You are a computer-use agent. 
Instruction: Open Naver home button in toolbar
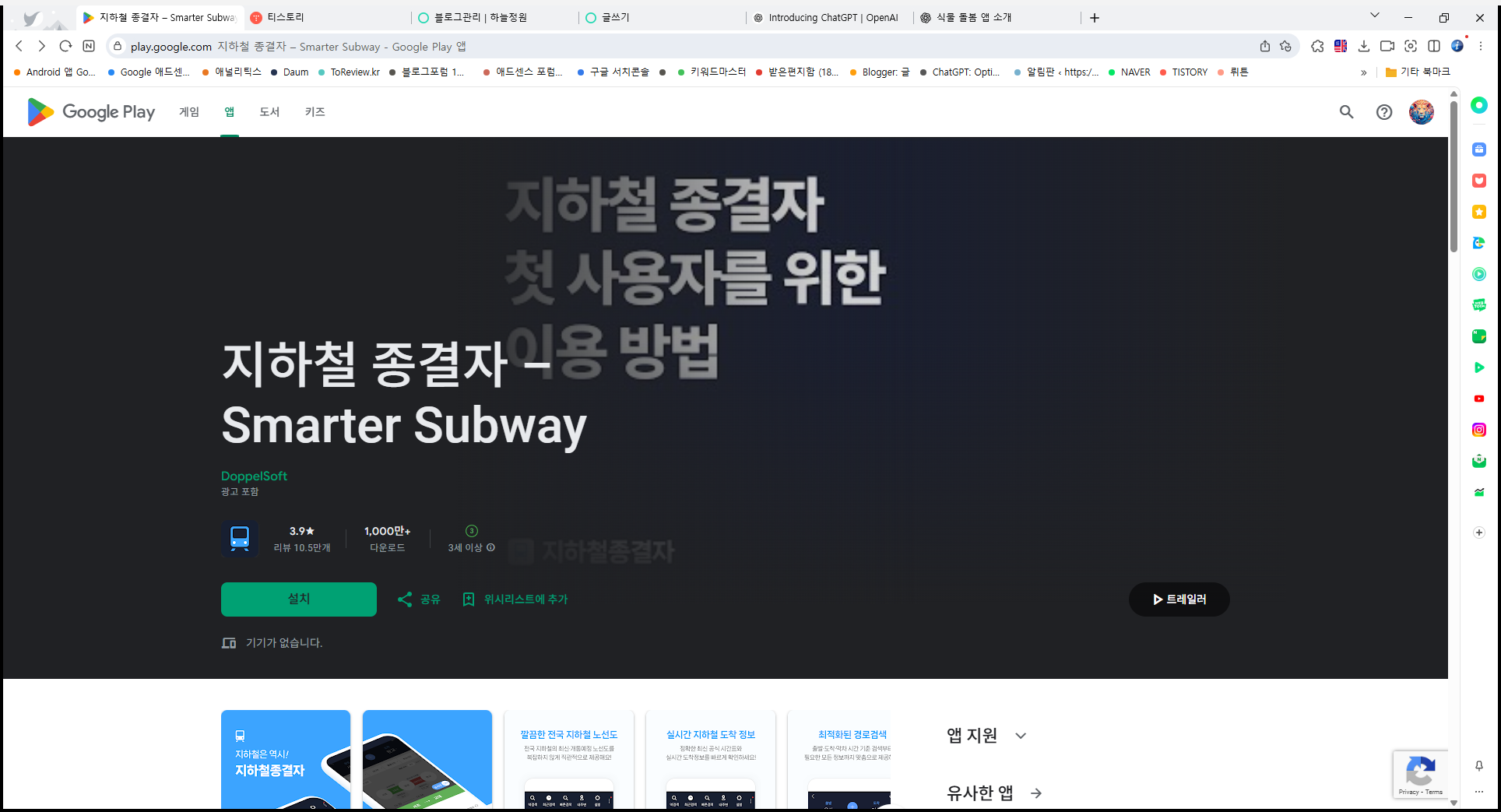89,46
